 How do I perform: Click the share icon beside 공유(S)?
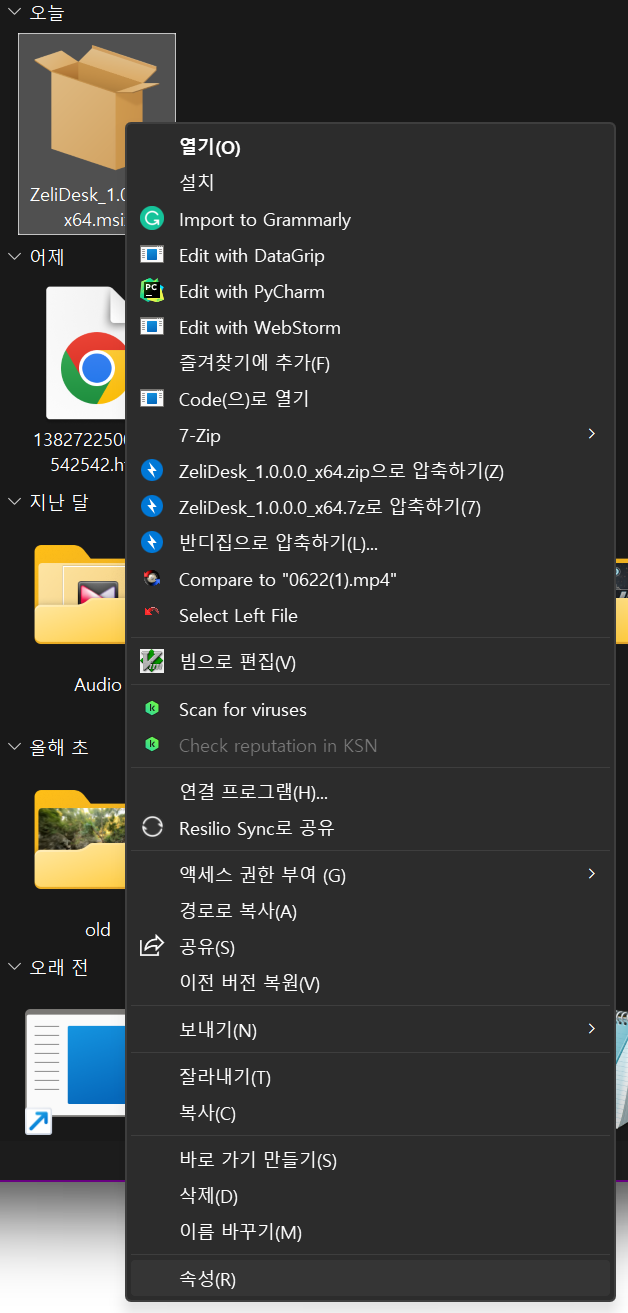click(152, 946)
